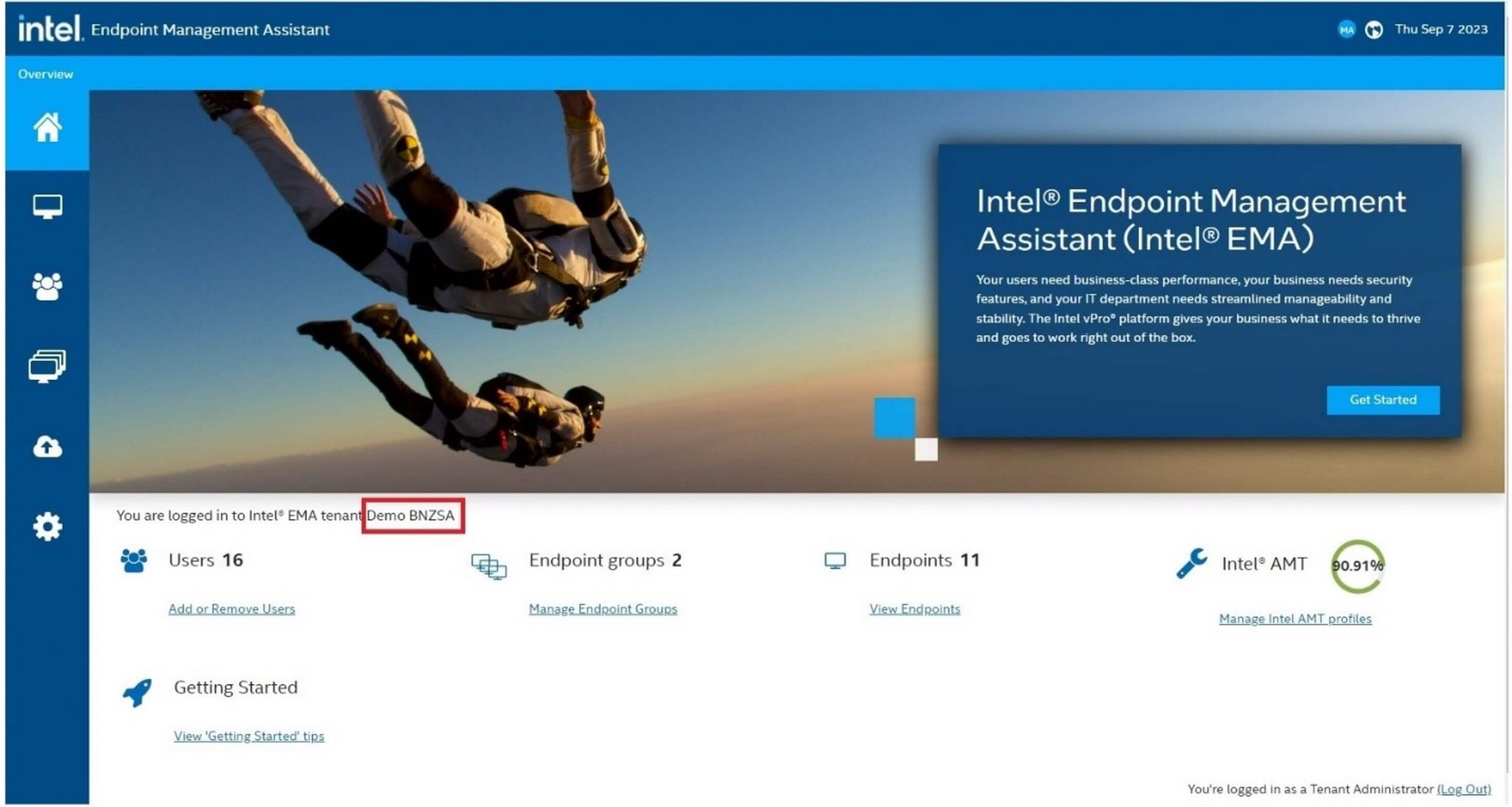This screenshot has width=1512, height=807.
Task: Open Manage Intel AMT profiles link
Action: [1295, 619]
